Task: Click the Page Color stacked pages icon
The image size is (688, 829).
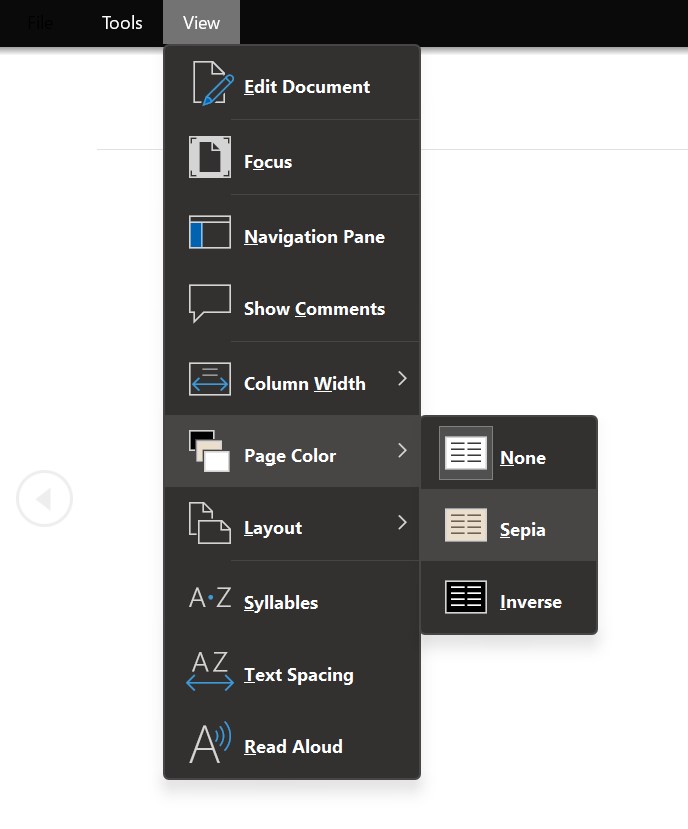Action: tap(208, 450)
